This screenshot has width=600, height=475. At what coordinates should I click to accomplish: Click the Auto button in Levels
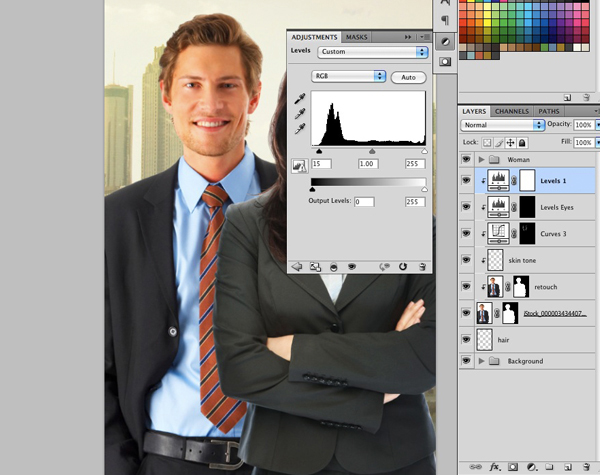(x=408, y=77)
